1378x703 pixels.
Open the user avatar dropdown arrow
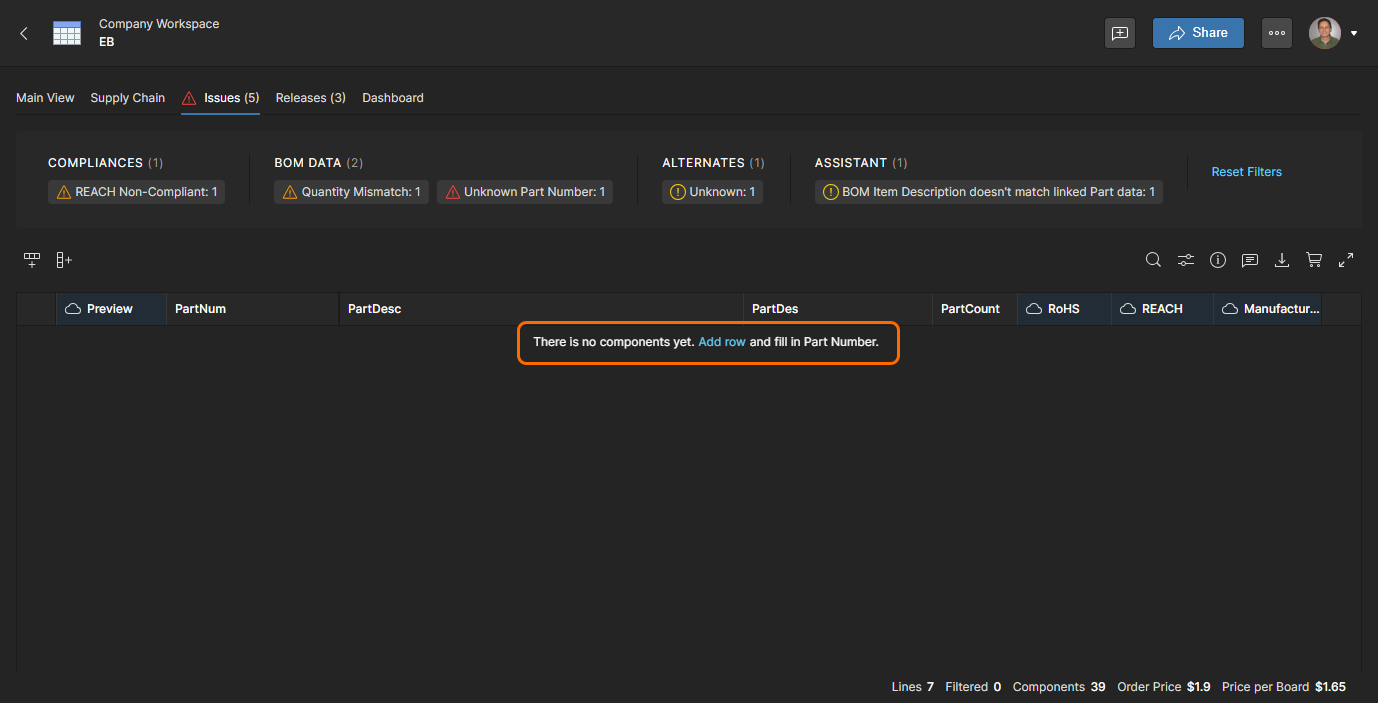click(x=1354, y=33)
